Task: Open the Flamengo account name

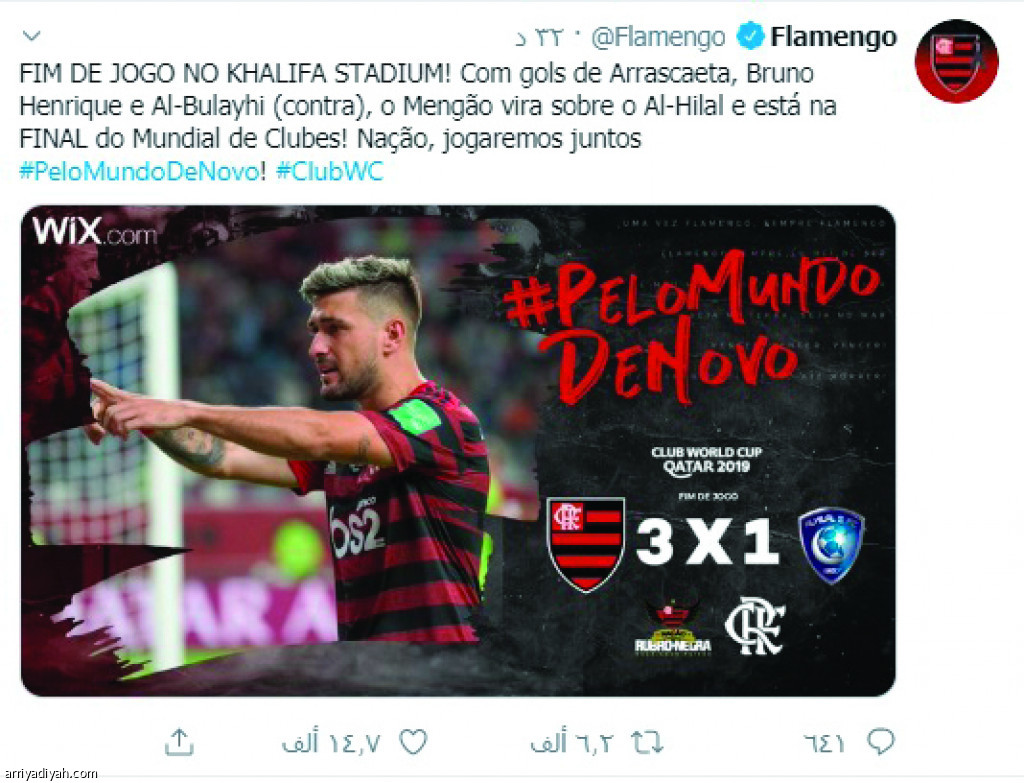Action: tap(833, 37)
